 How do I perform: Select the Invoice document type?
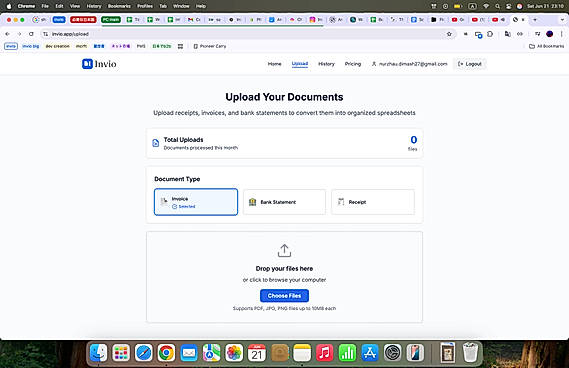click(196, 202)
